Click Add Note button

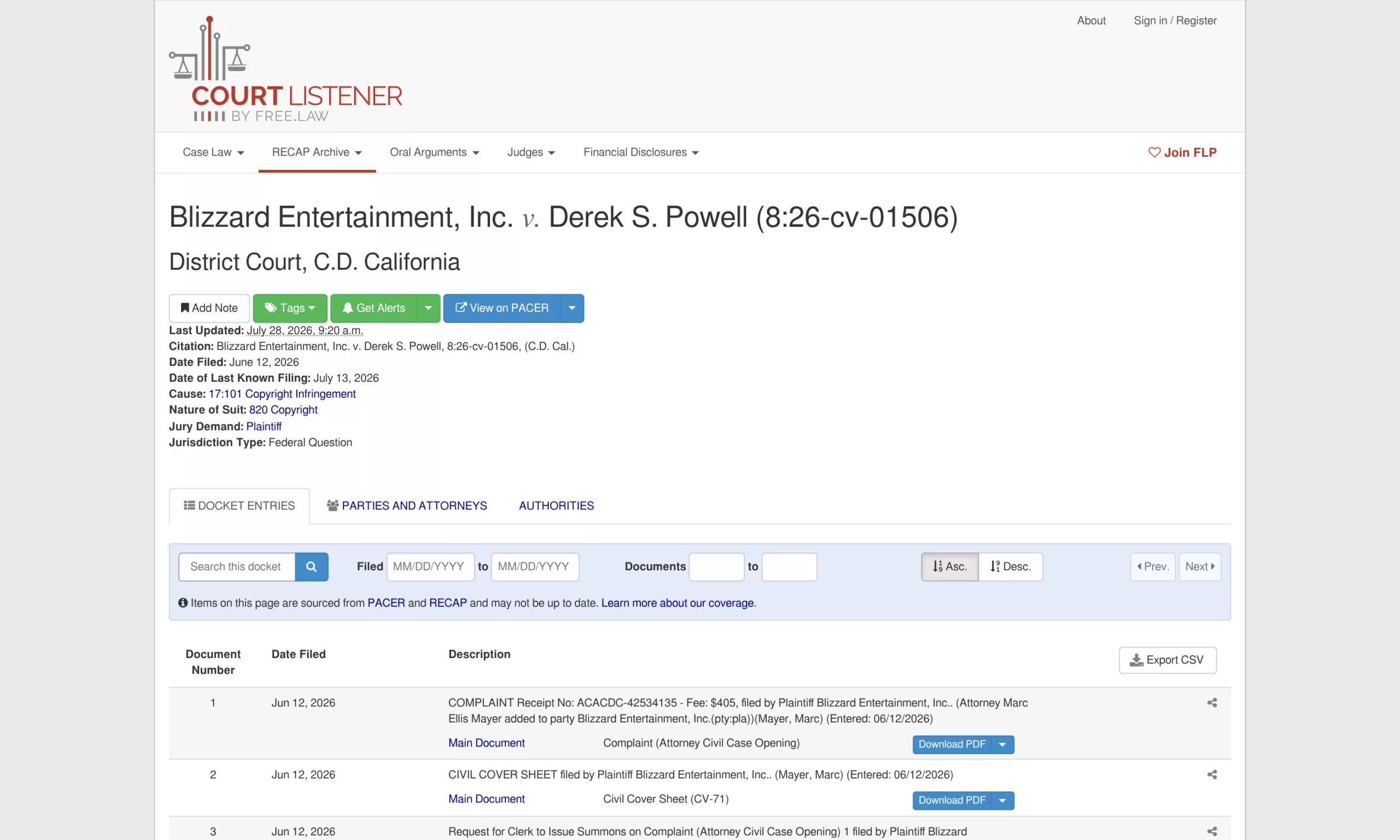[209, 308]
